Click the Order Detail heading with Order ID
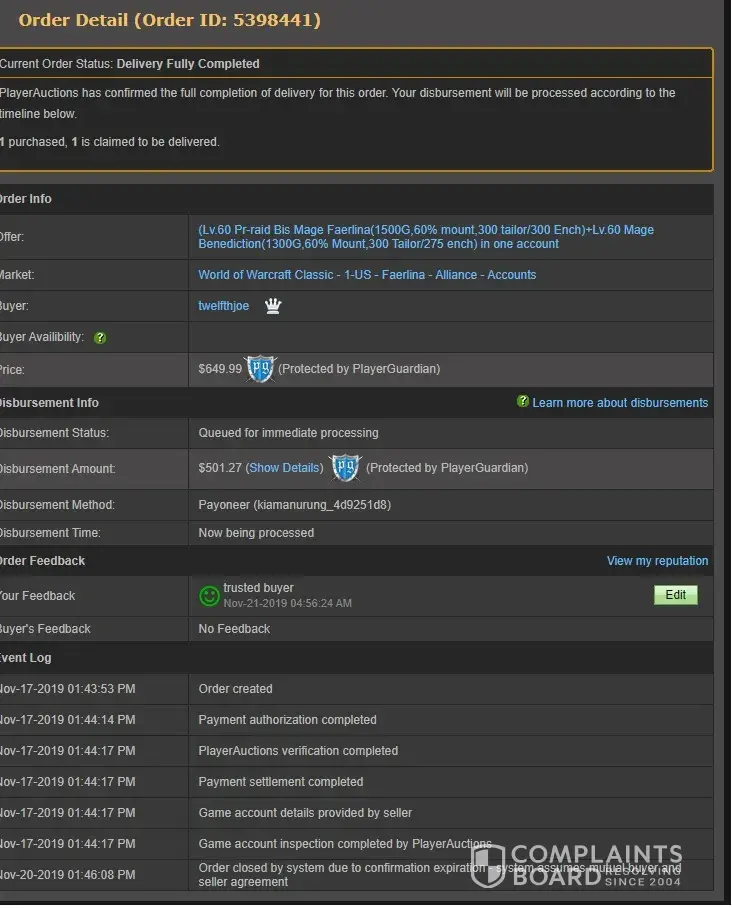Viewport: 732px width, 908px height. (170, 20)
